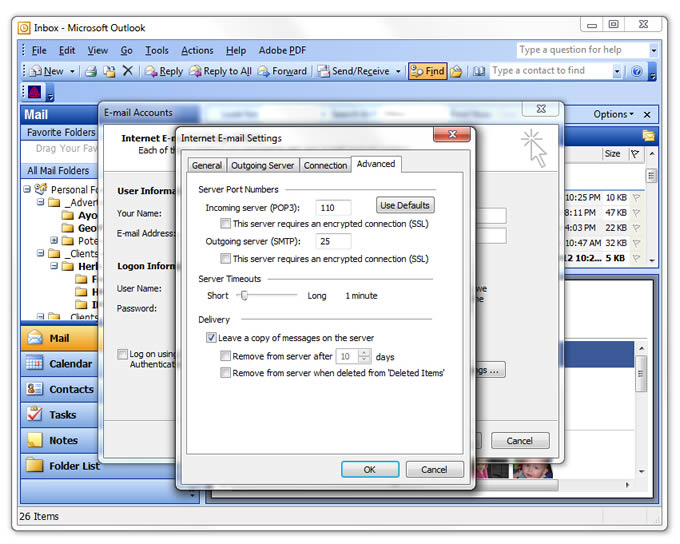Switch to the Outgoing Server tab

point(262,165)
